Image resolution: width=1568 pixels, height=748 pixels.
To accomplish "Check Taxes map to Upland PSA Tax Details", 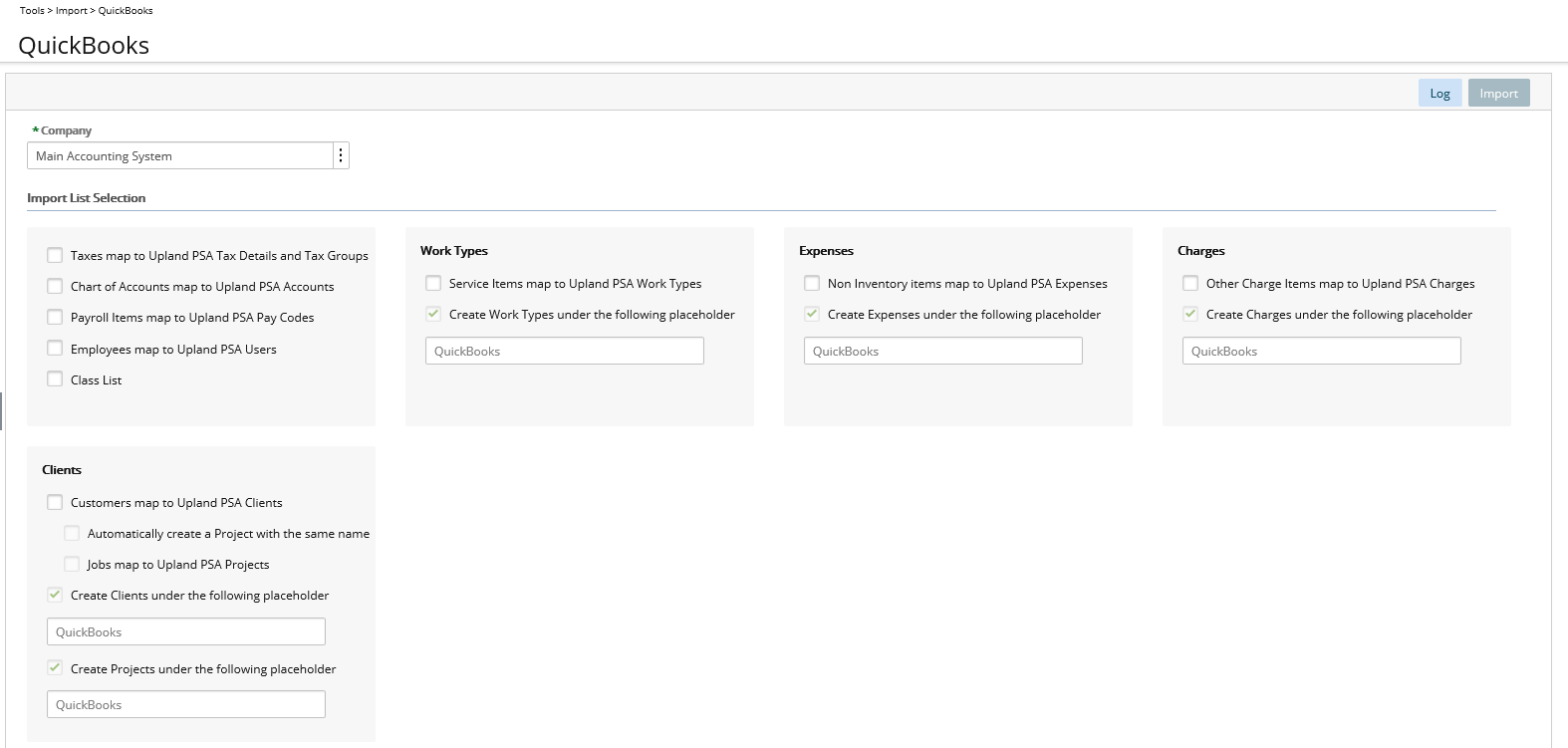I will click(55, 255).
